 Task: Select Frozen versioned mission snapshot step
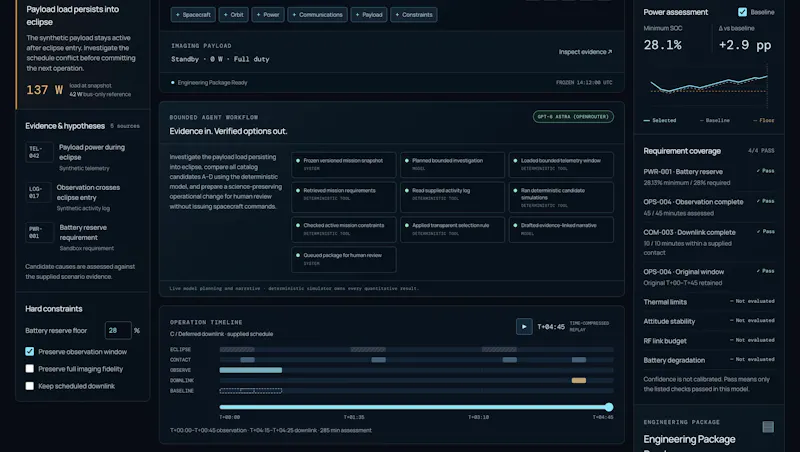click(343, 164)
